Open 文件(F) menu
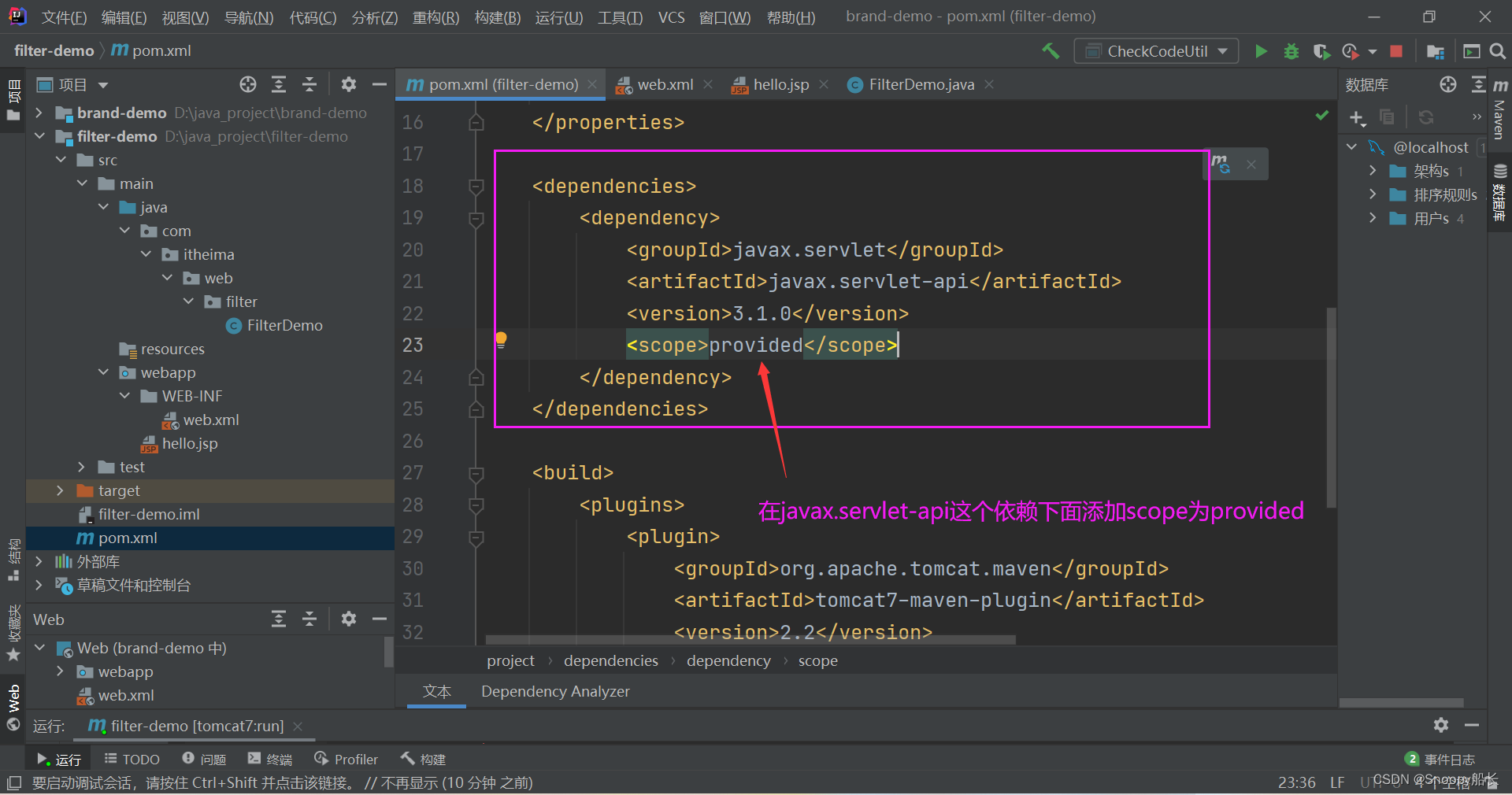1512x795 pixels. tap(64, 17)
